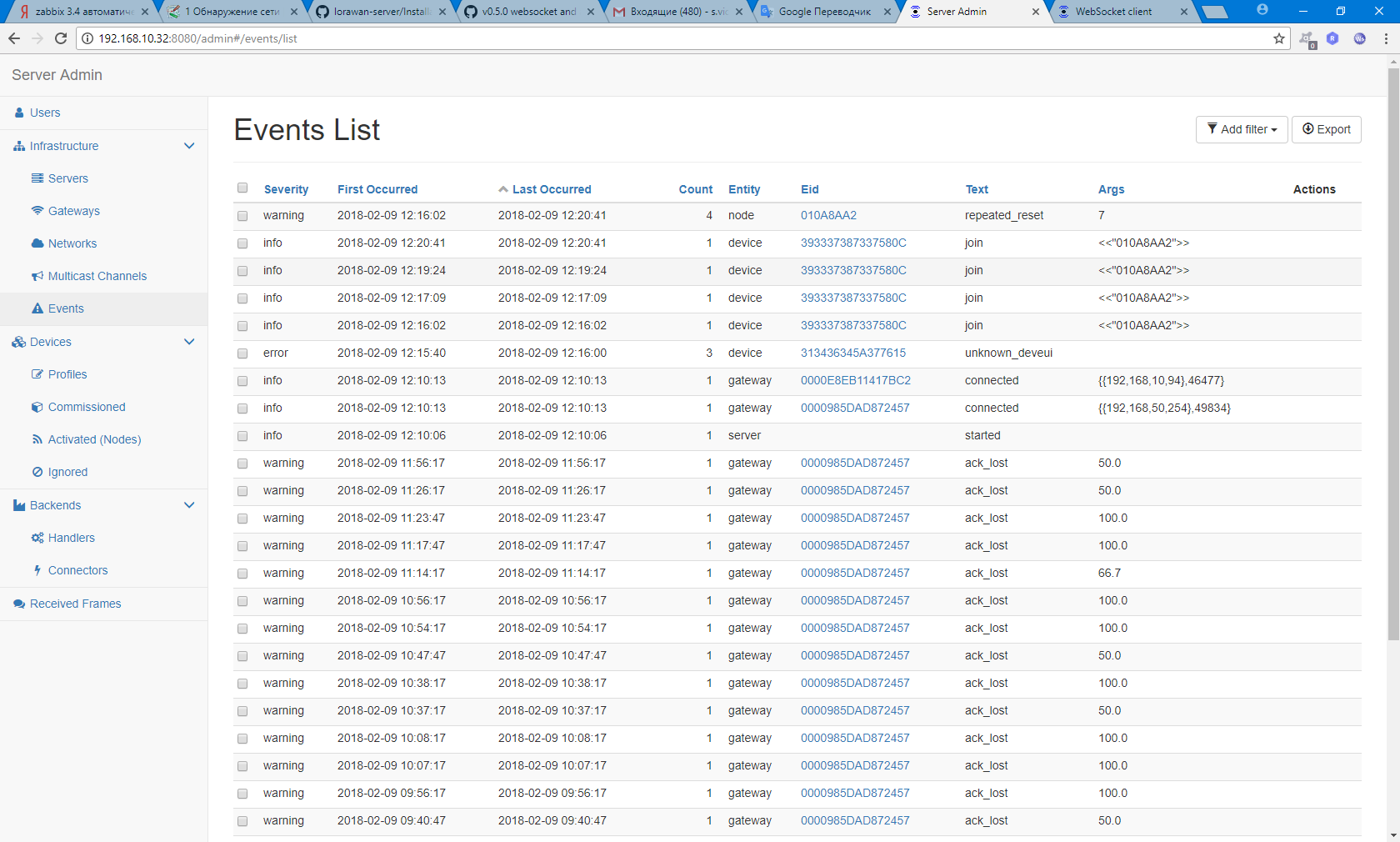Sort by the Count column header
This screenshot has height=842, width=1400.
point(695,189)
